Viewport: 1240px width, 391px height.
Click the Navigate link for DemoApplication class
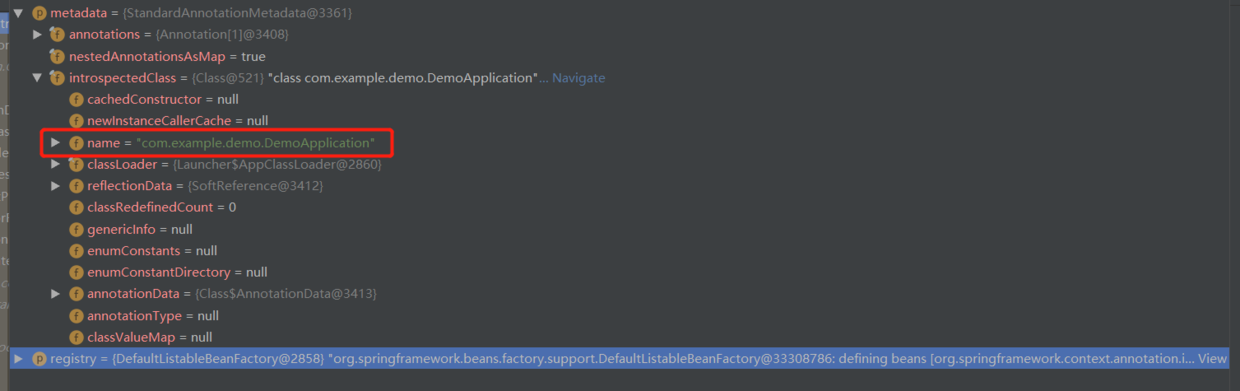click(x=578, y=78)
